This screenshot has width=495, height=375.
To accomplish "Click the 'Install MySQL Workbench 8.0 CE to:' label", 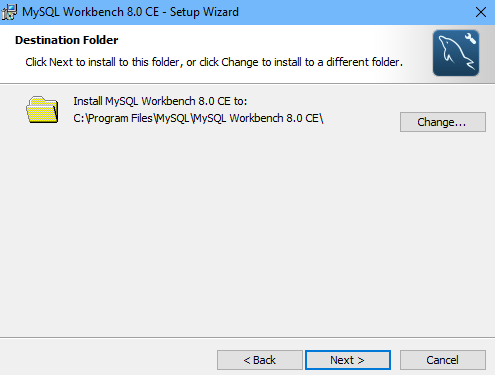I will coord(160,101).
